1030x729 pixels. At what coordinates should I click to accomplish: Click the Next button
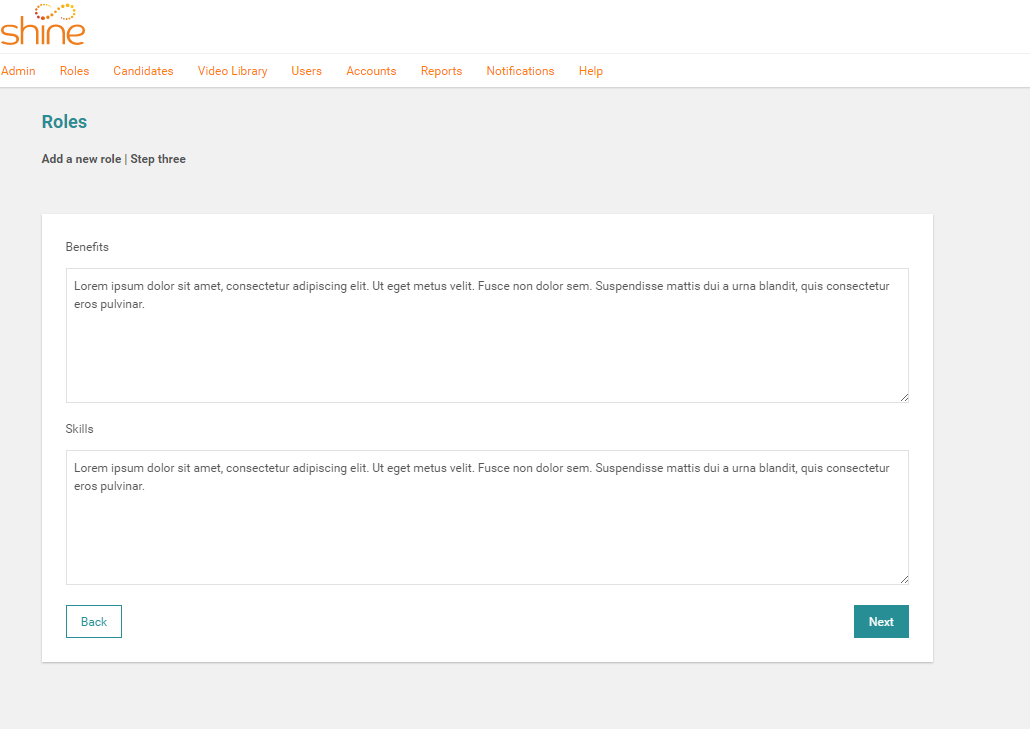pyautogui.click(x=881, y=621)
